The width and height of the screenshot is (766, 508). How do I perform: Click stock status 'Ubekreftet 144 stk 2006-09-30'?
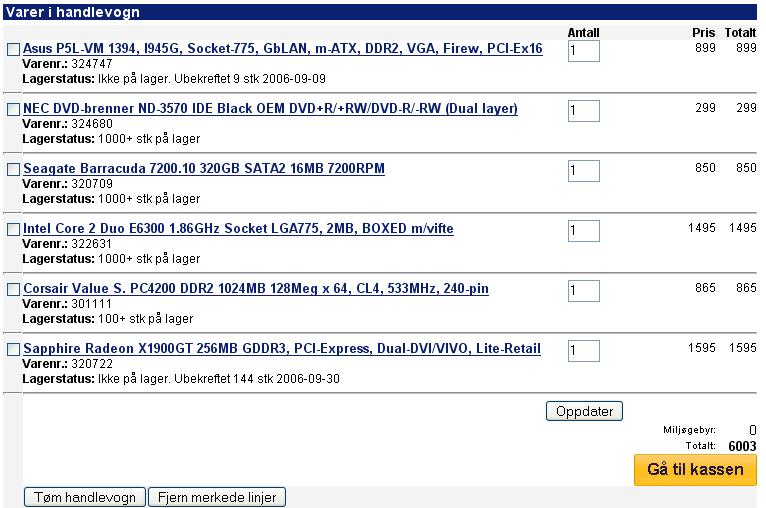(x=256, y=379)
